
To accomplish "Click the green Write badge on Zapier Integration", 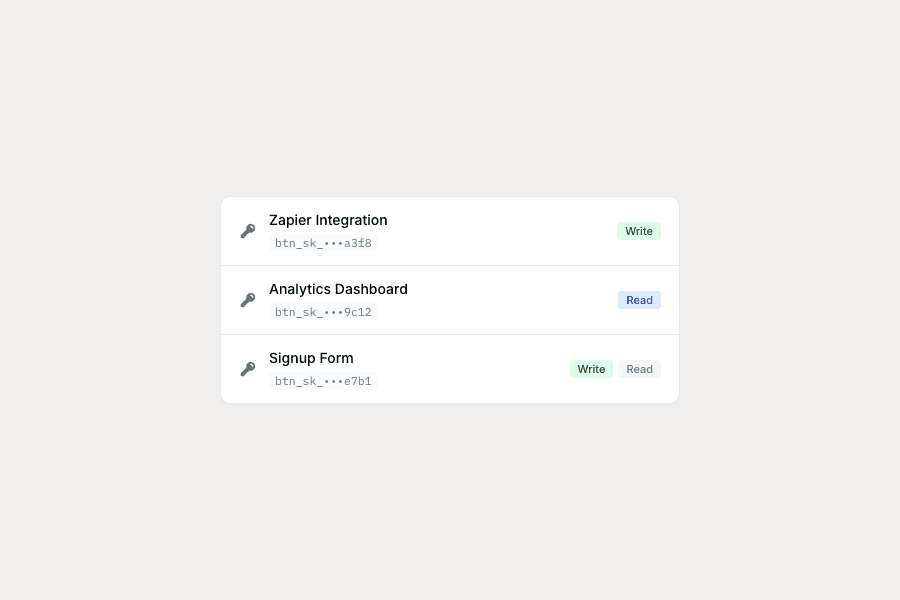I will click(639, 231).
